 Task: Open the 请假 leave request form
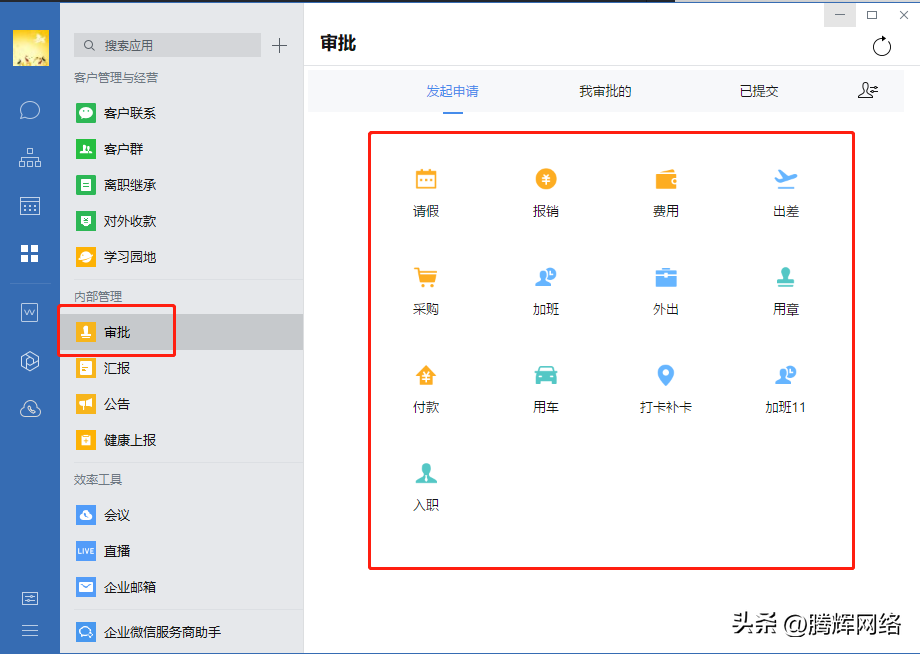[x=426, y=193]
